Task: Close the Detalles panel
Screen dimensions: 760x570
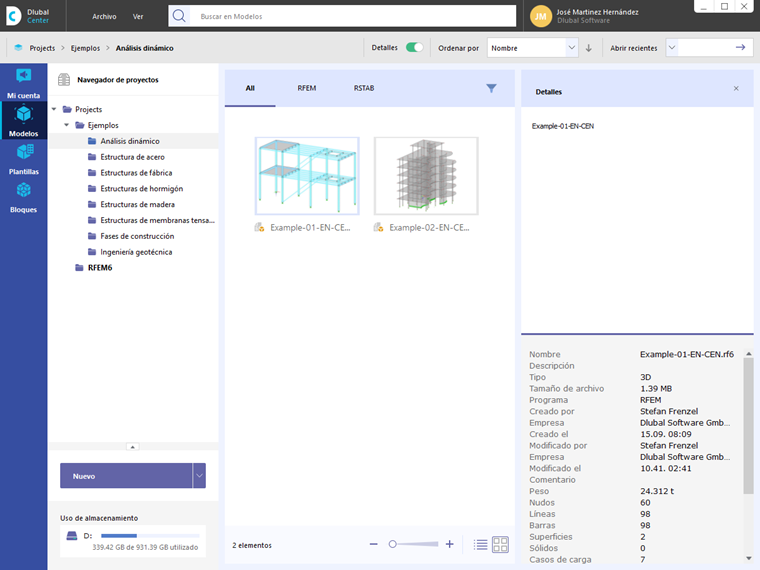Action: [736, 88]
